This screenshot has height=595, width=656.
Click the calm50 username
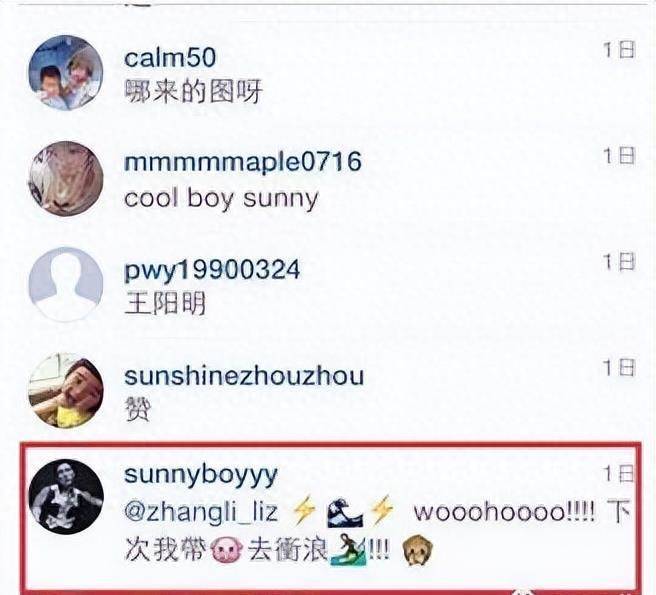(x=170, y=58)
